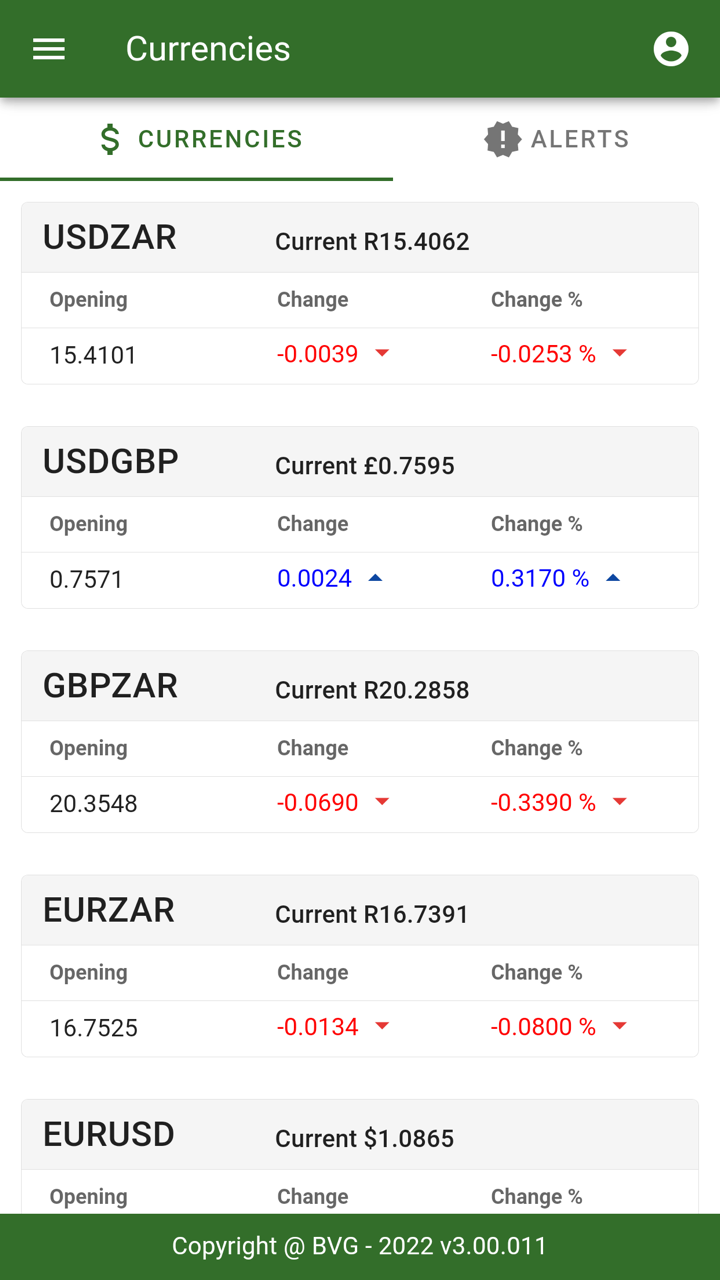Click the Alerts exclamation badge icon
The image size is (720, 1280).
click(x=503, y=139)
